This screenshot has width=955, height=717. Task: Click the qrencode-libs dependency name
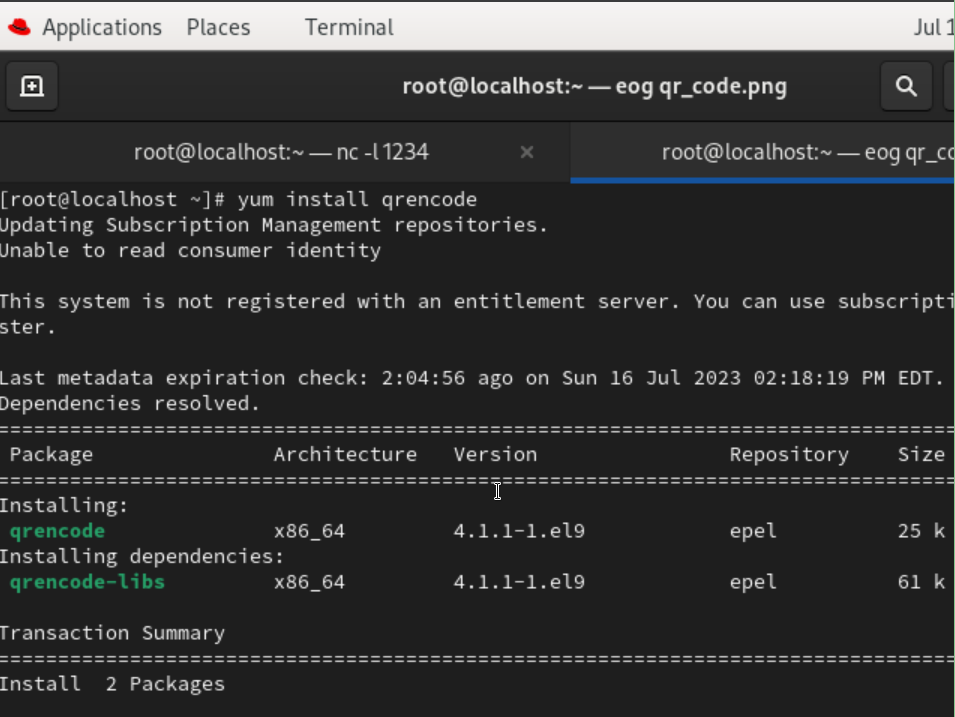coord(87,582)
